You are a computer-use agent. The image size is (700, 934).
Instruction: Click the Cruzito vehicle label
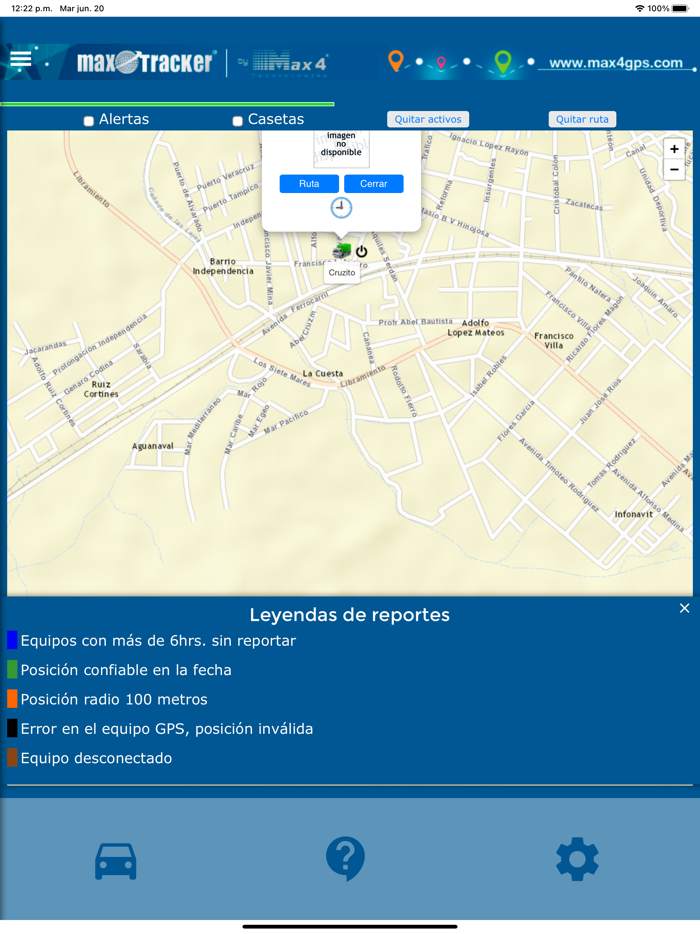click(342, 273)
